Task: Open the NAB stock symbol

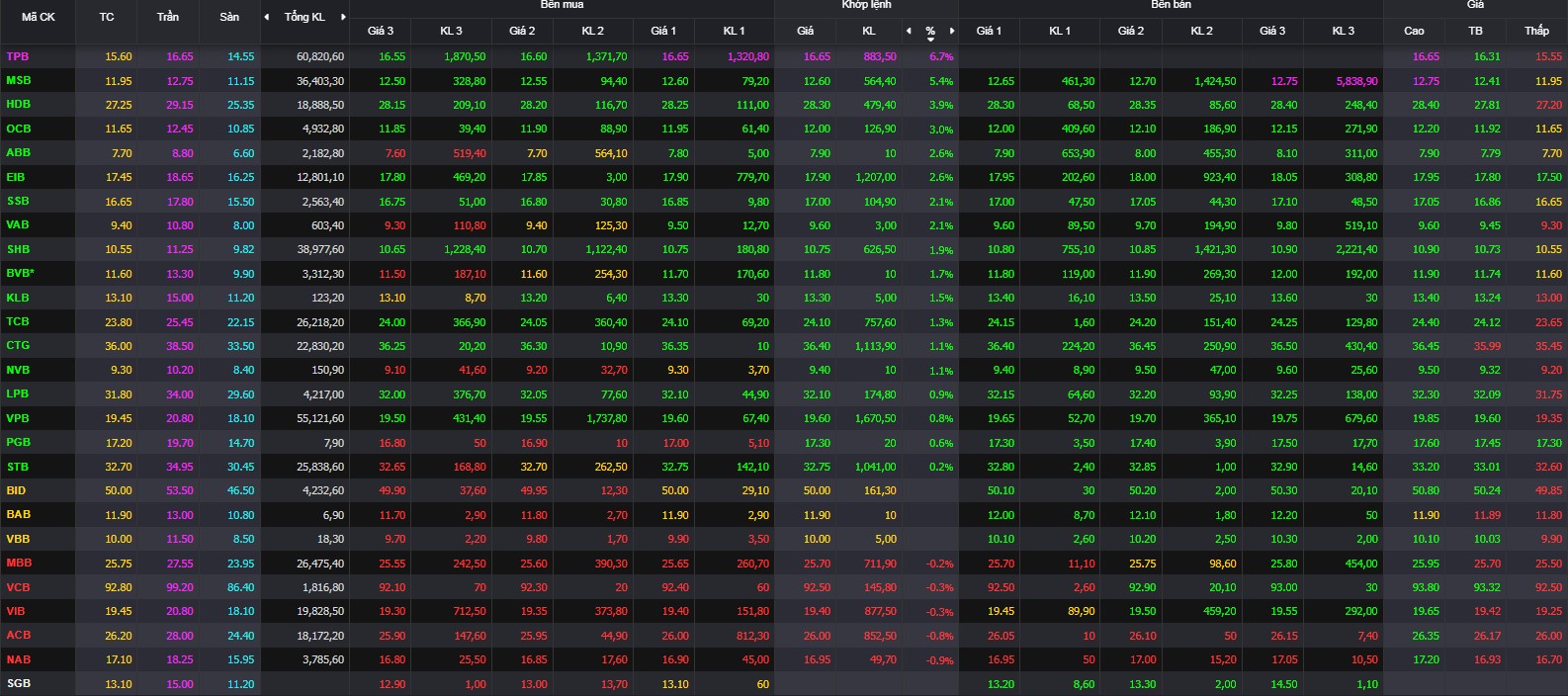Action: click(19, 659)
